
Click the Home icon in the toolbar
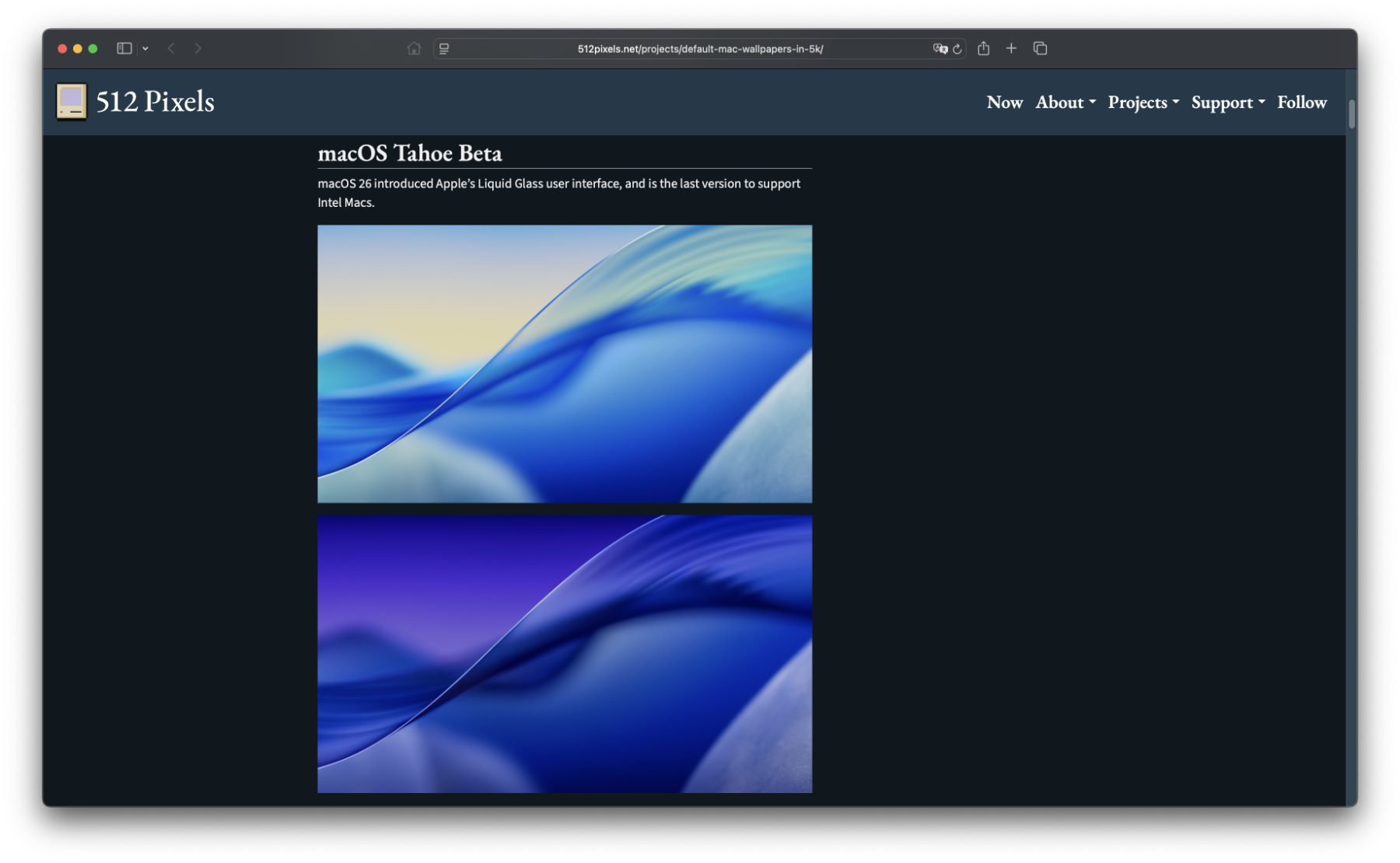pyautogui.click(x=414, y=48)
